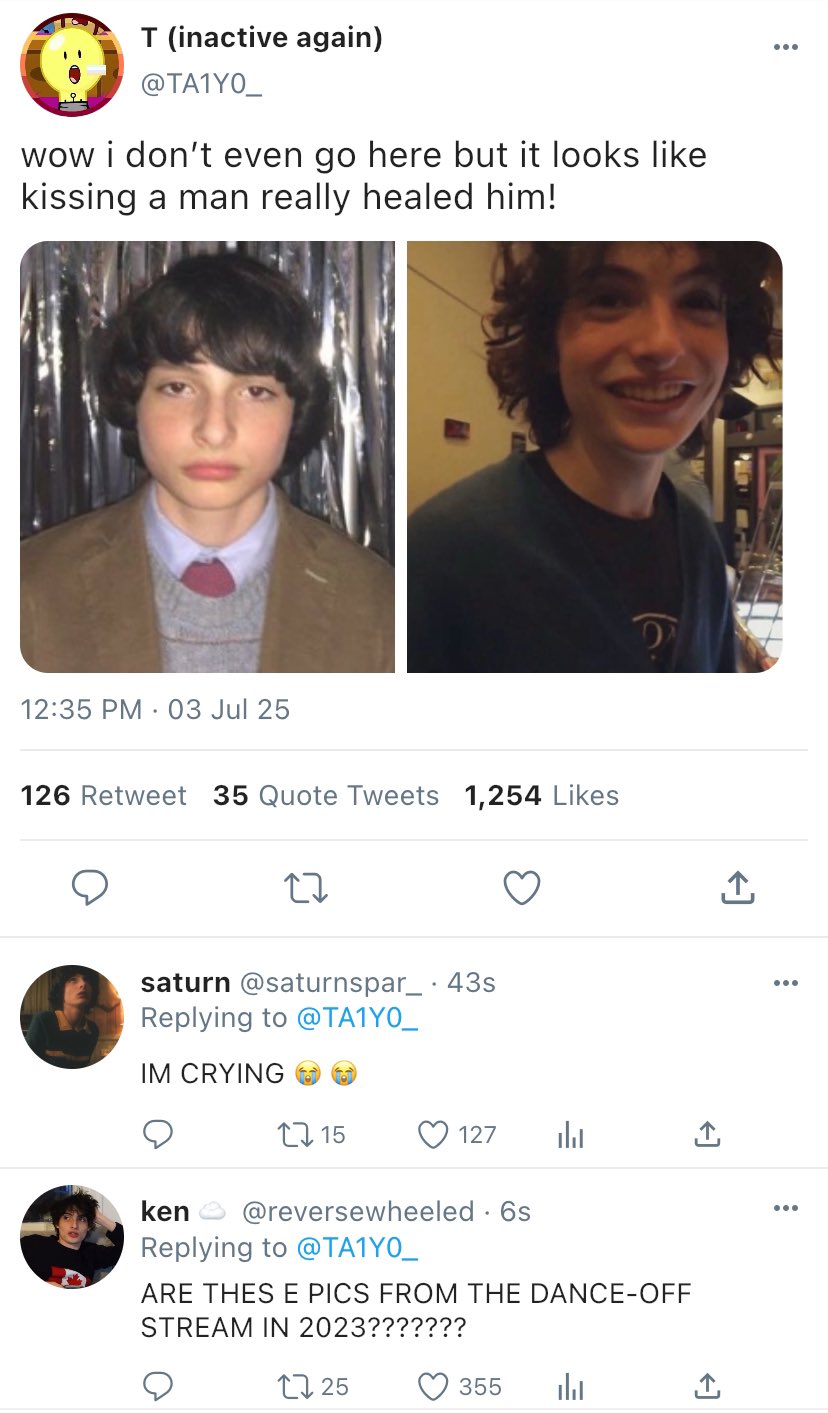Like the main tweet with heart icon
The width and height of the screenshot is (828, 1413).
[x=521, y=887]
